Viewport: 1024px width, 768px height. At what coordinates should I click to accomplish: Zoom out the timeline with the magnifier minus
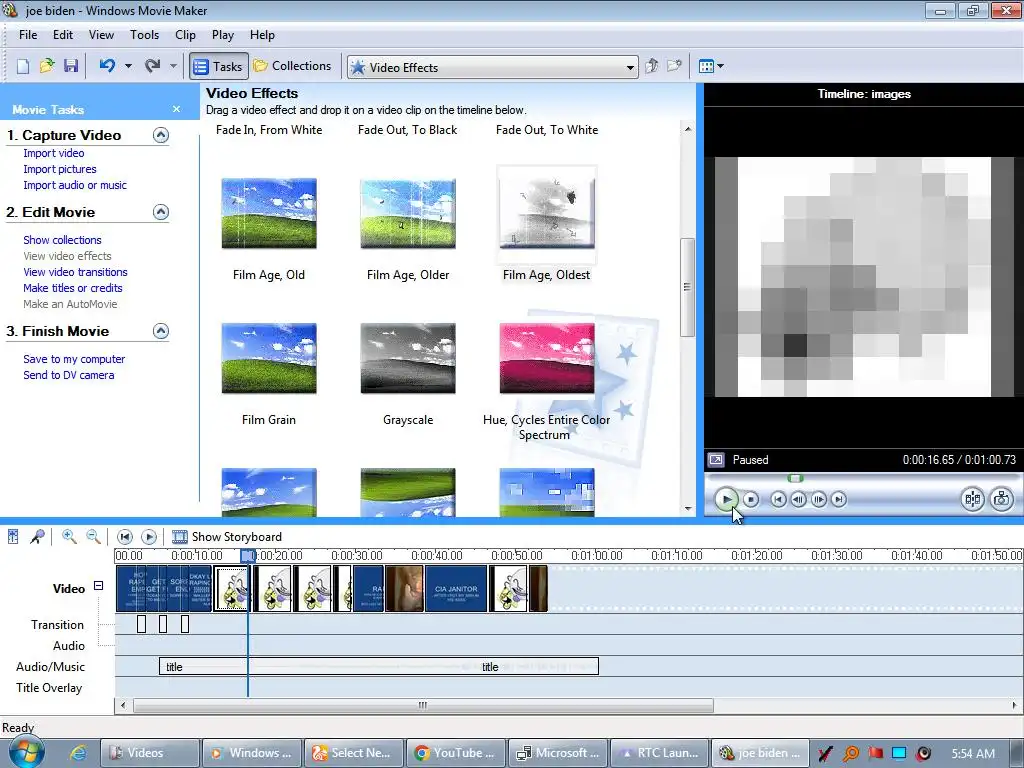93,537
